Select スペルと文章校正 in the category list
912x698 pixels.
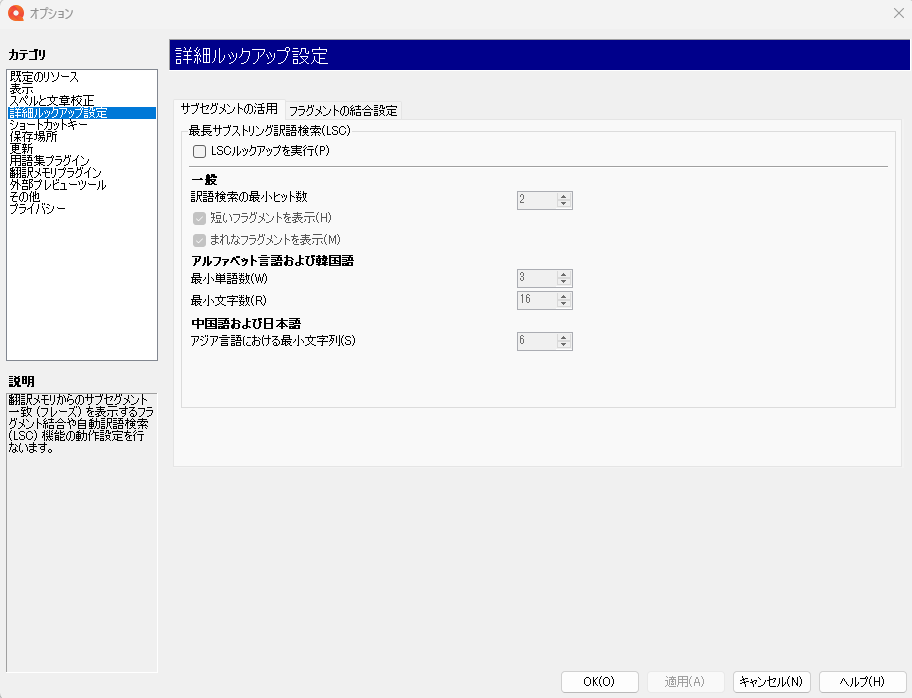tap(52, 101)
